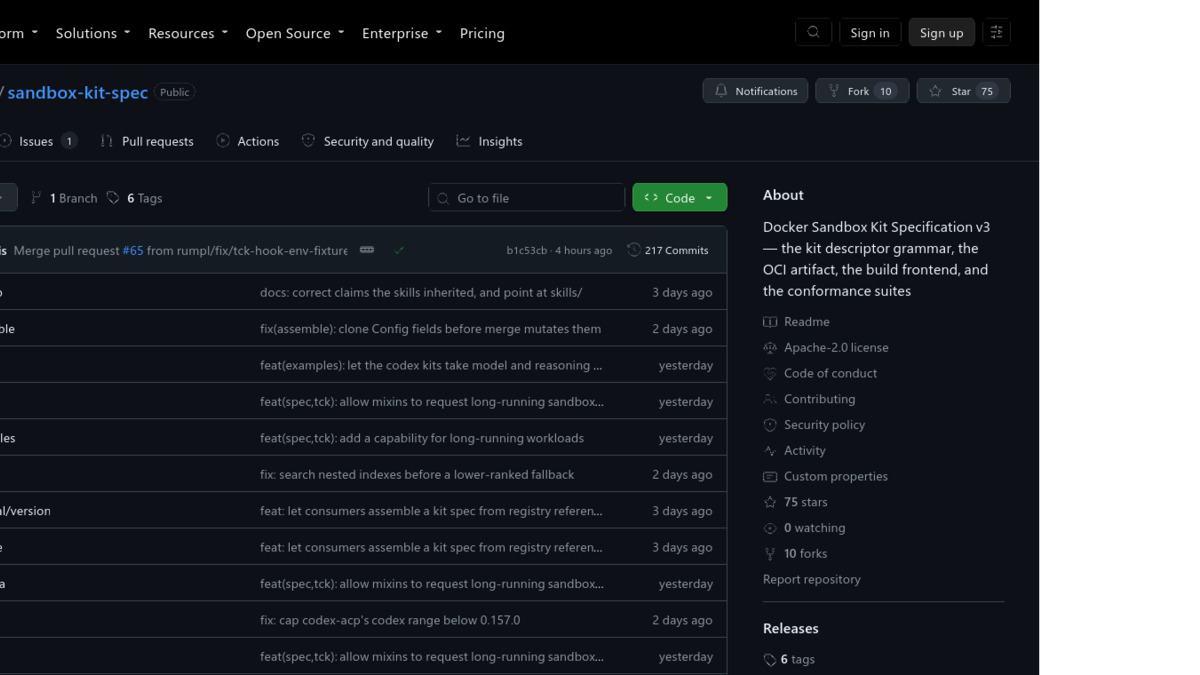1200x675 pixels.
Task: Click the Notifications bell button
Action: (755, 91)
